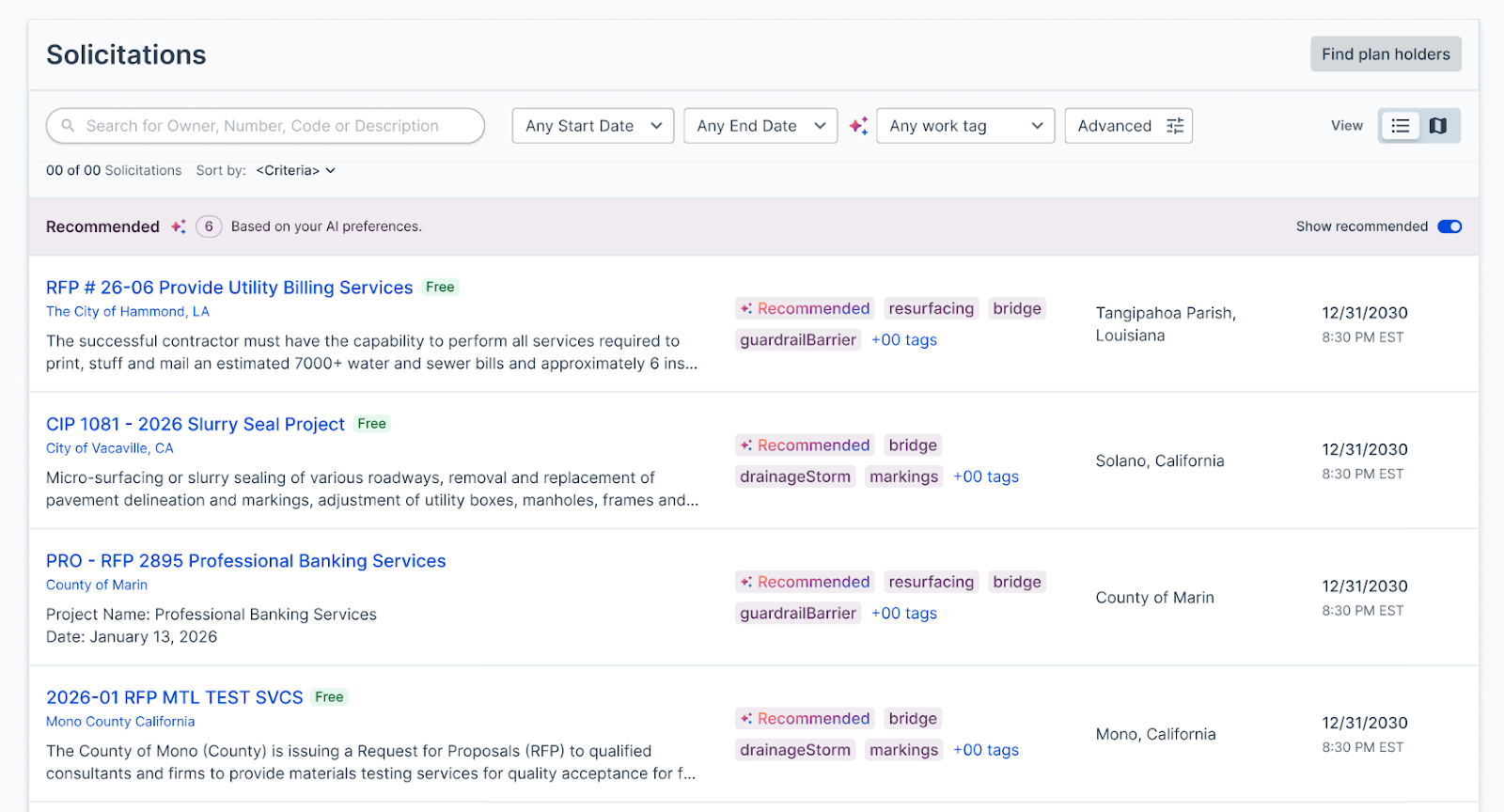Switch to map view icon
The image size is (1504, 812).
click(x=1438, y=126)
